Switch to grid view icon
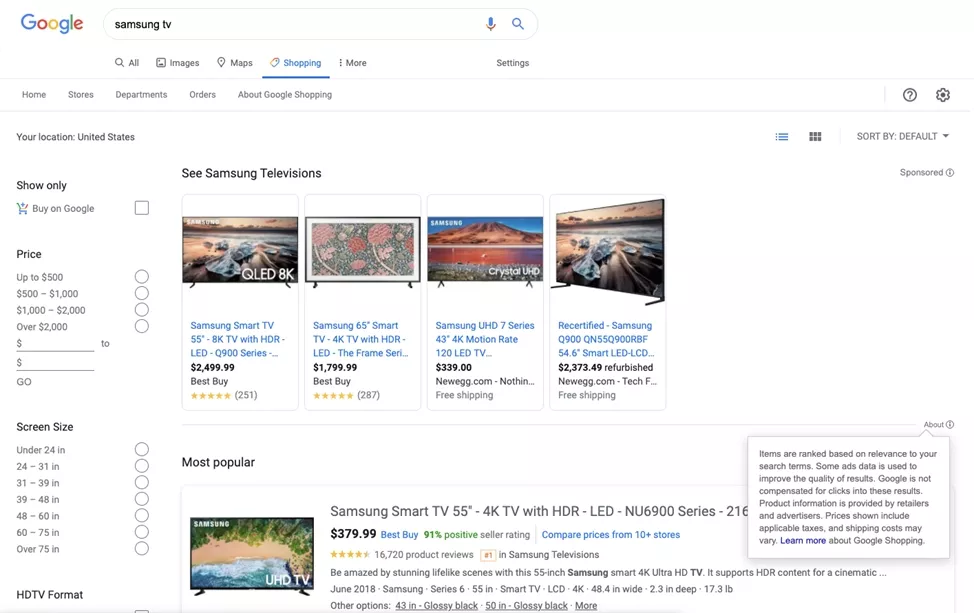The width and height of the screenshot is (974, 613). click(x=815, y=137)
